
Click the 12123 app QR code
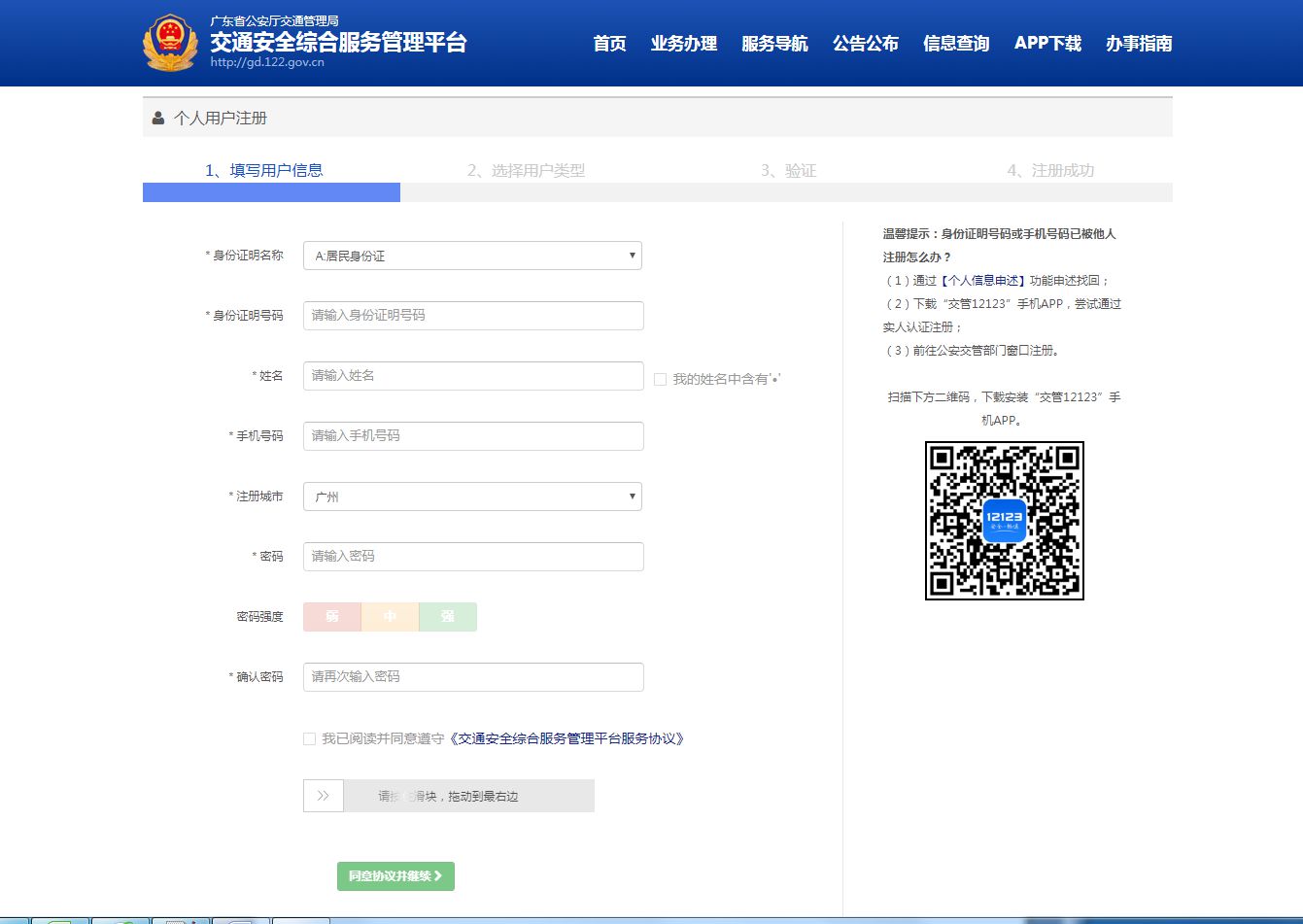click(x=1004, y=521)
